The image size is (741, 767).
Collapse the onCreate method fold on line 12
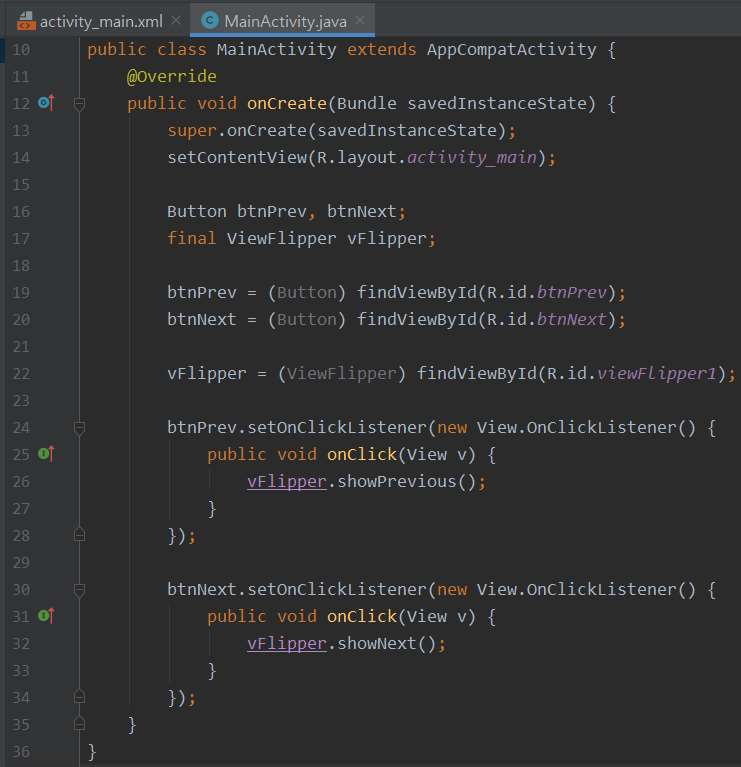pyautogui.click(x=79, y=104)
